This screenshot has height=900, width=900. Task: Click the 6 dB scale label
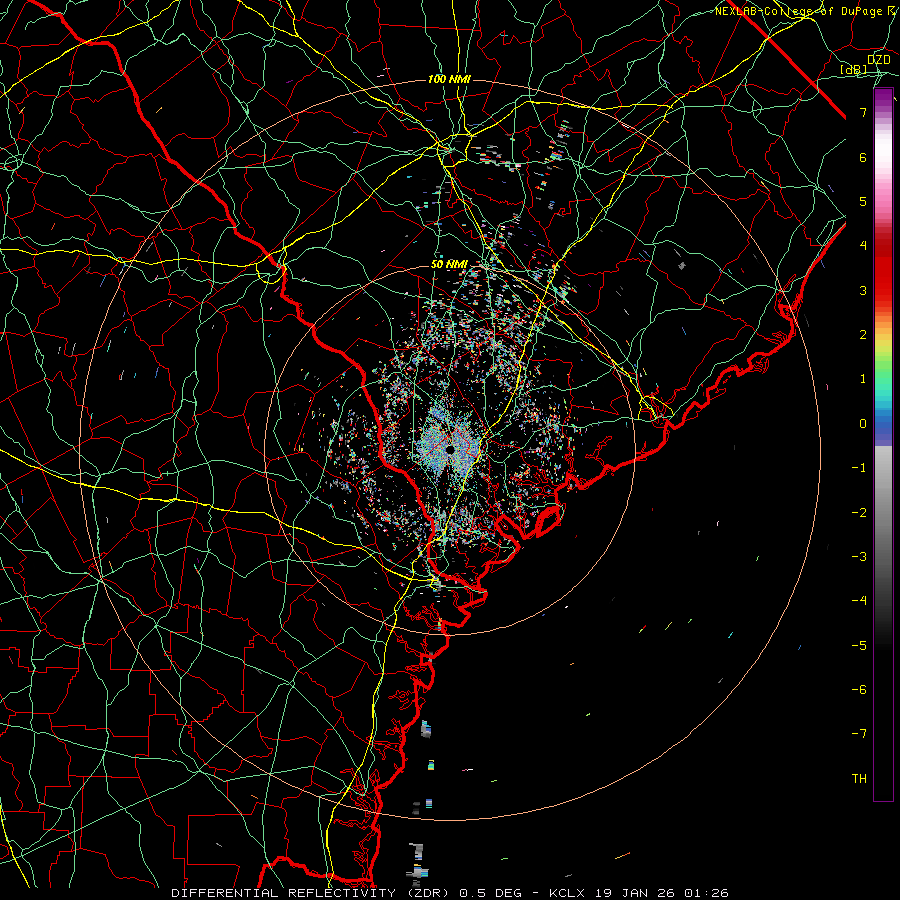(863, 157)
